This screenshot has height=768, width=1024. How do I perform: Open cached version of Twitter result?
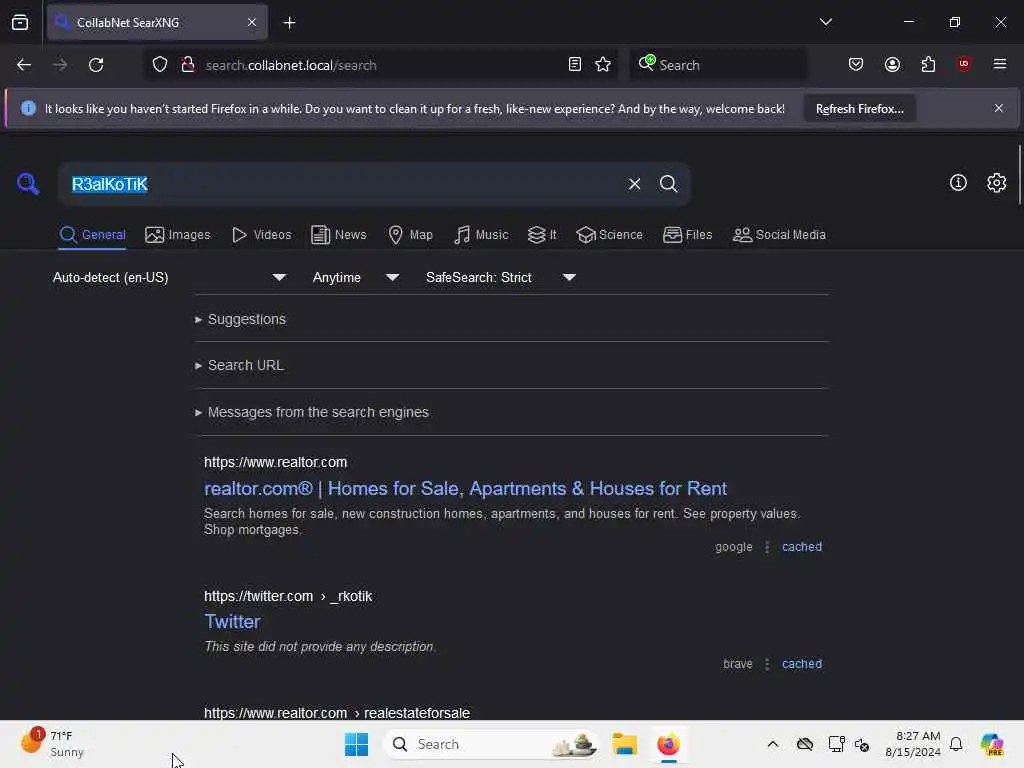click(x=802, y=664)
